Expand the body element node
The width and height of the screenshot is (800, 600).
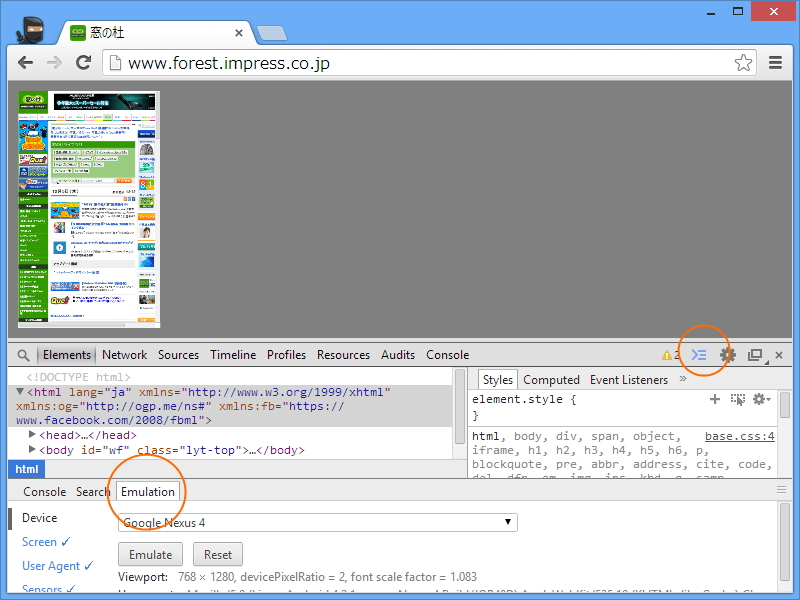click(32, 449)
